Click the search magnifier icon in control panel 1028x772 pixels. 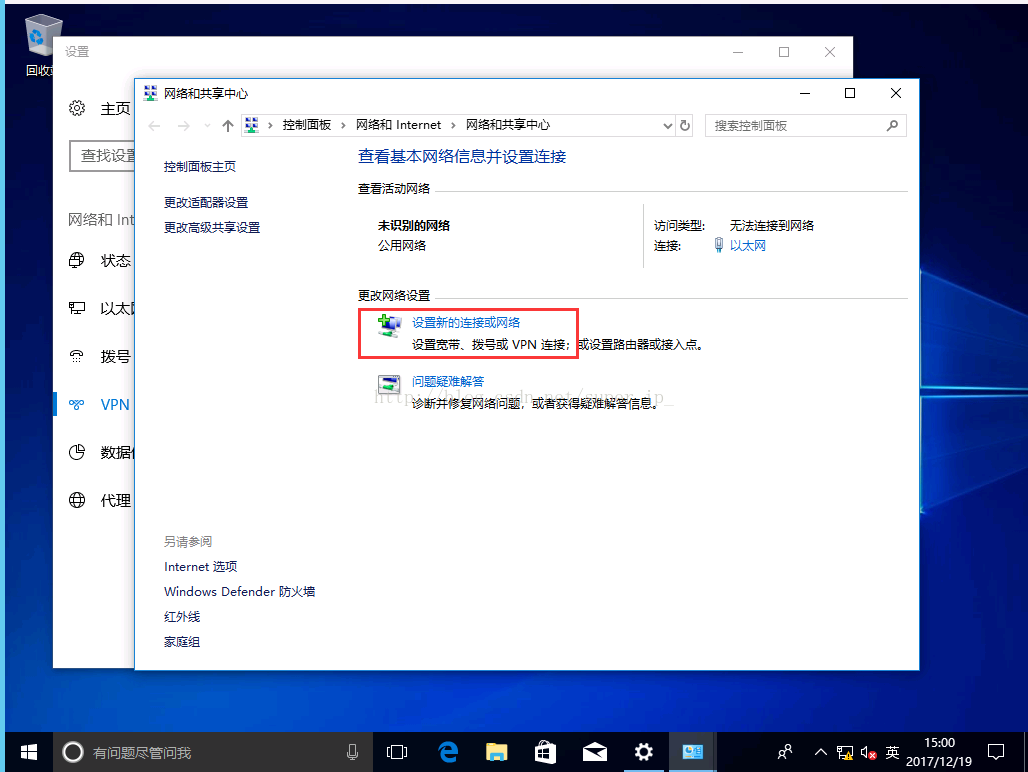(x=892, y=126)
